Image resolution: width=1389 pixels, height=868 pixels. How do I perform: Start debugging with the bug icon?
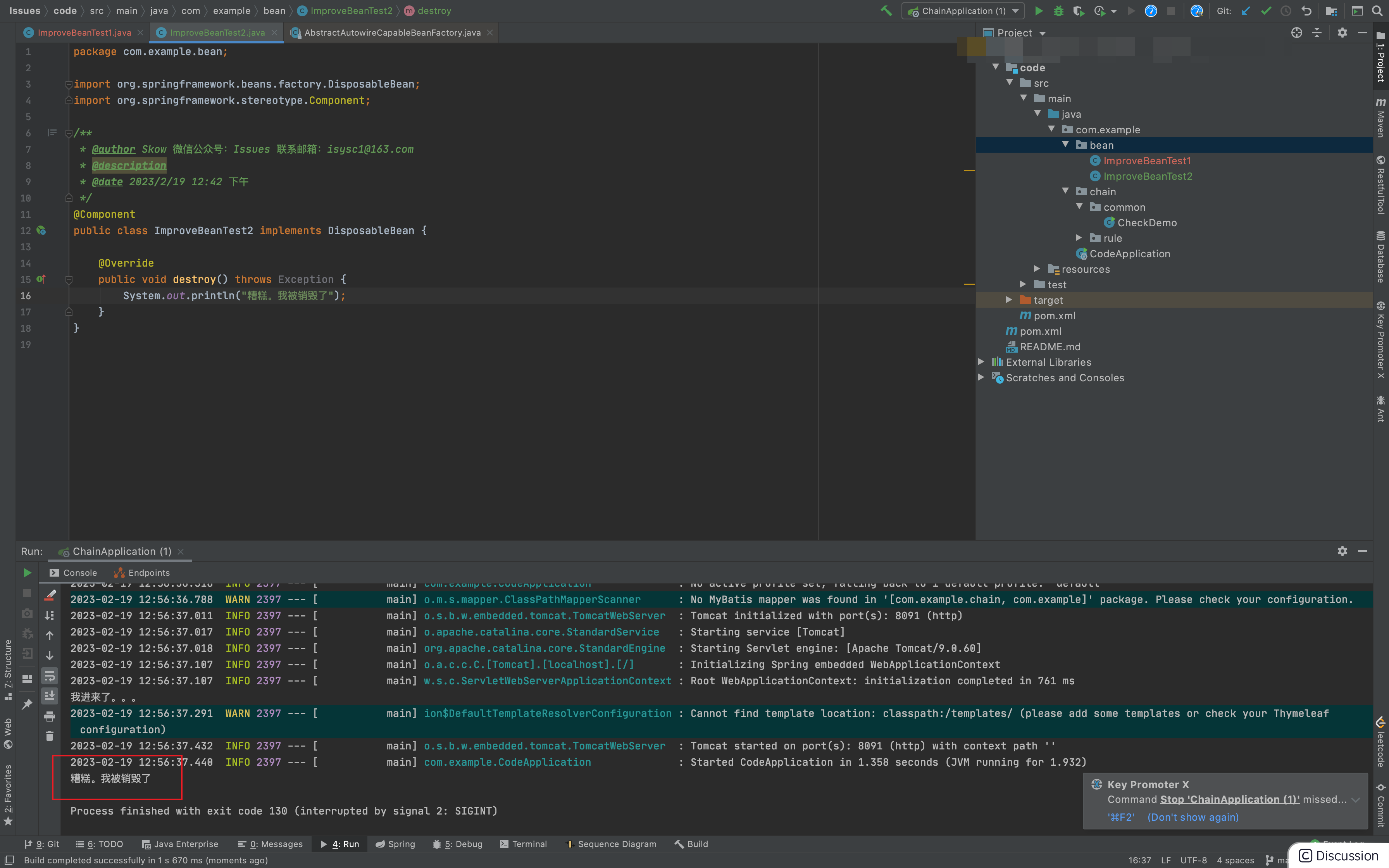tap(1058, 11)
